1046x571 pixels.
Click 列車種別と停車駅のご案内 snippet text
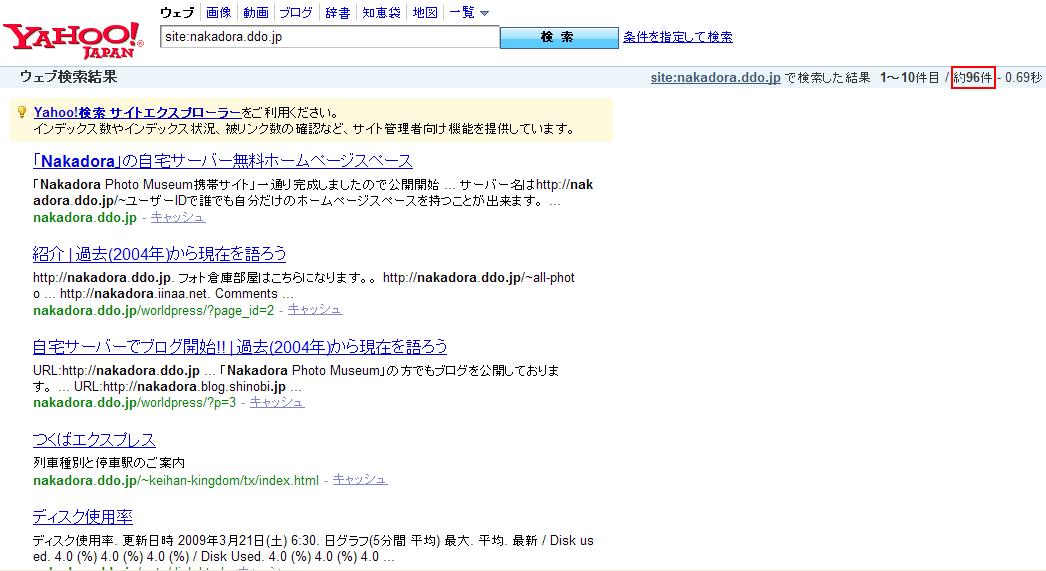pyautogui.click(x=109, y=462)
